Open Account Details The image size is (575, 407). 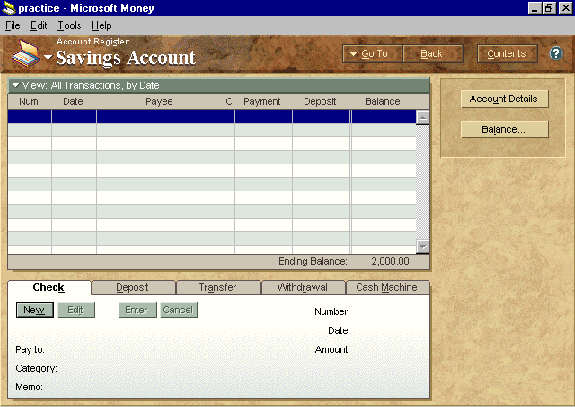504,99
